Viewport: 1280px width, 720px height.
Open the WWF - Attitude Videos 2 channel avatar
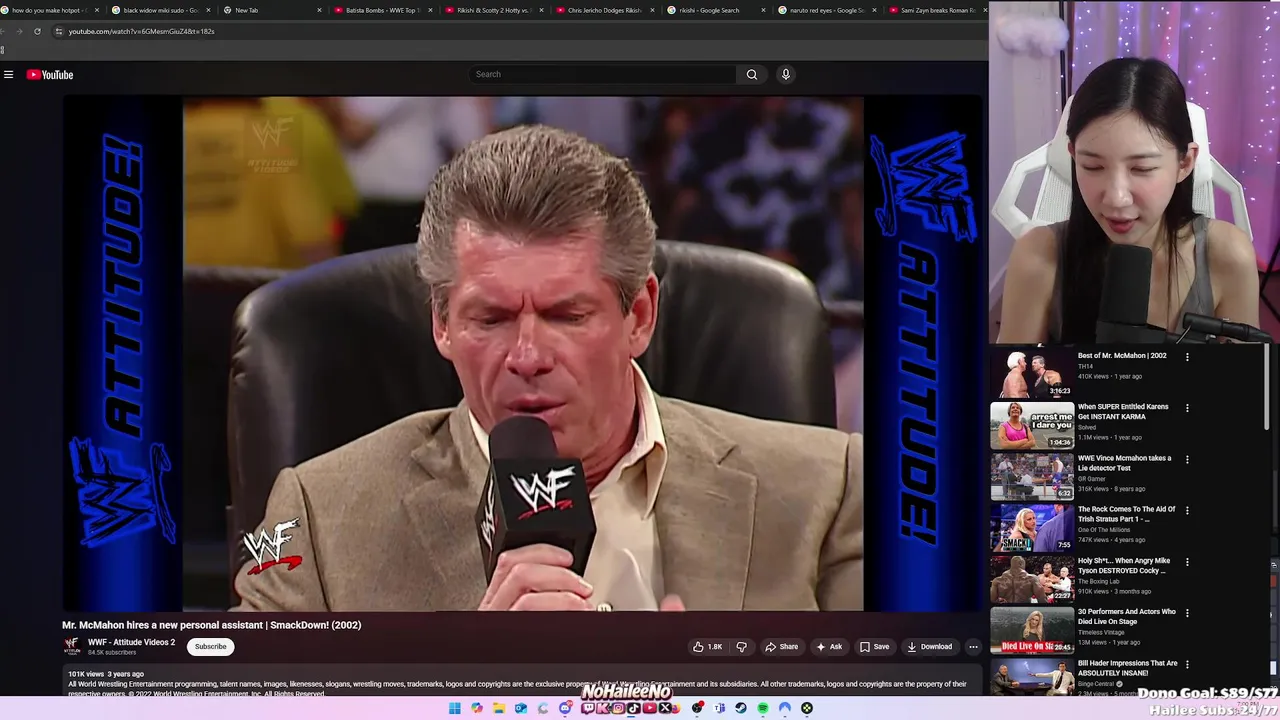tap(72, 646)
